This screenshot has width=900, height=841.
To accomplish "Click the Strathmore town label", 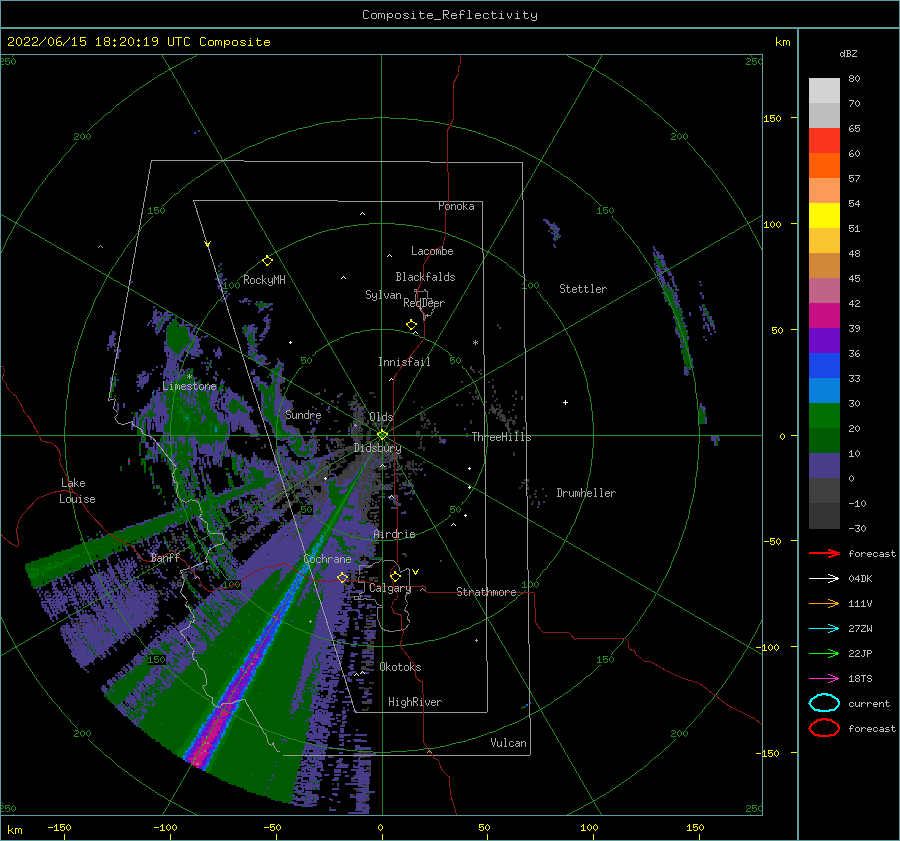I will click(x=486, y=592).
